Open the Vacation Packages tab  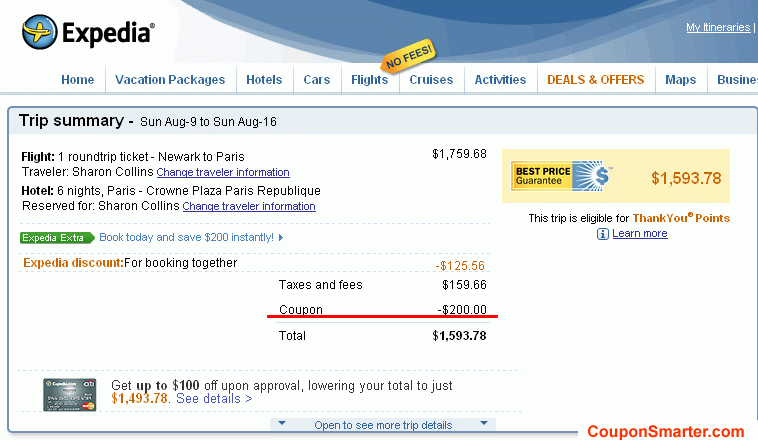(x=169, y=80)
